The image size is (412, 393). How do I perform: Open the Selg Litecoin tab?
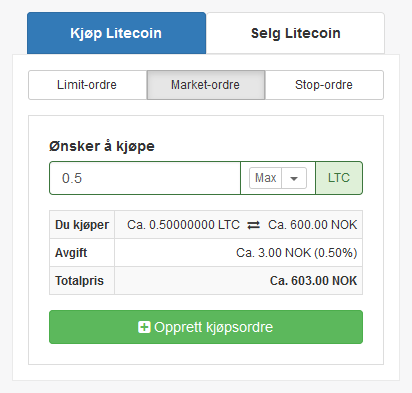click(295, 33)
